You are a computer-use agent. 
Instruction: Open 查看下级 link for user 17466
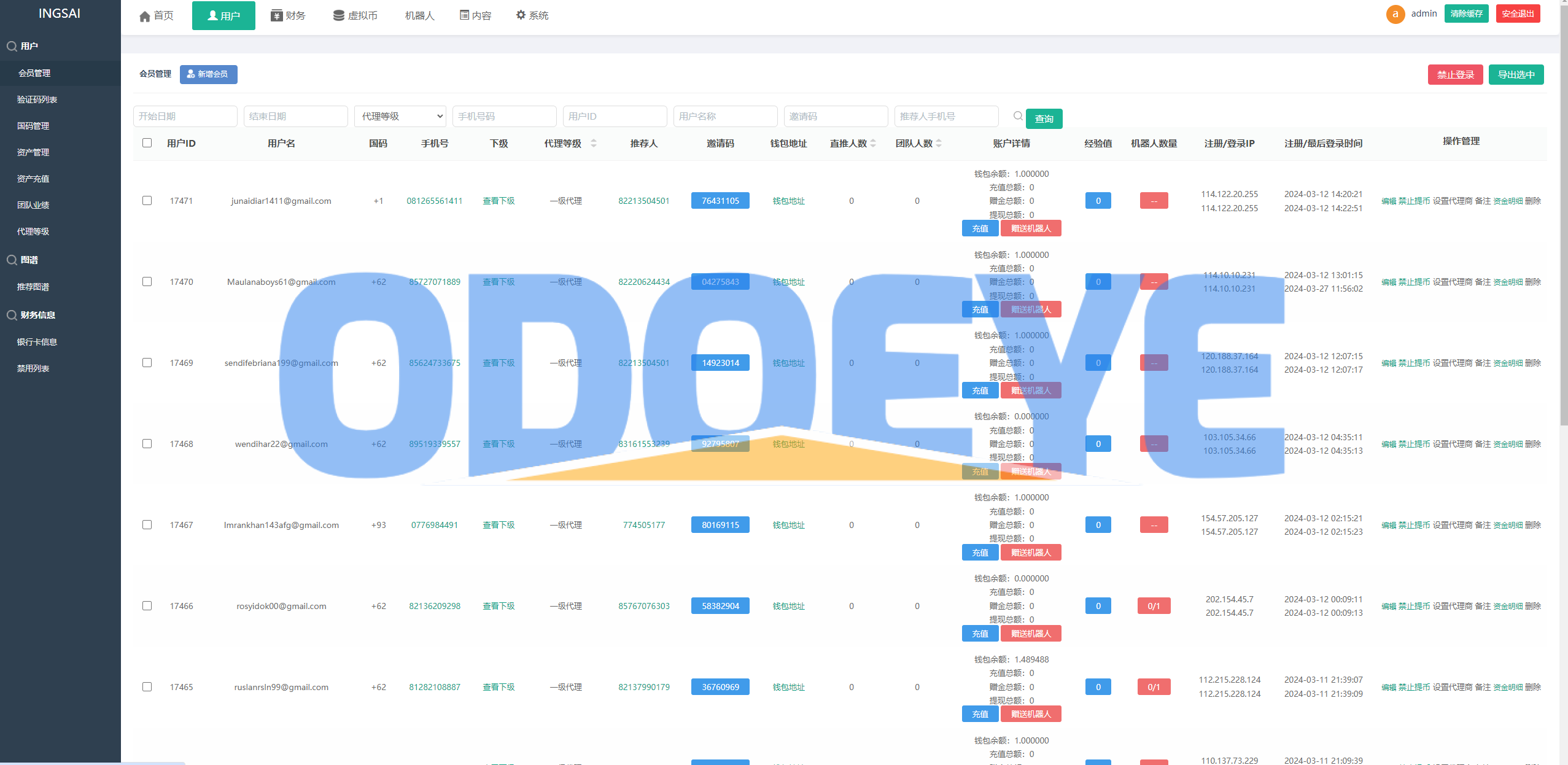(499, 606)
